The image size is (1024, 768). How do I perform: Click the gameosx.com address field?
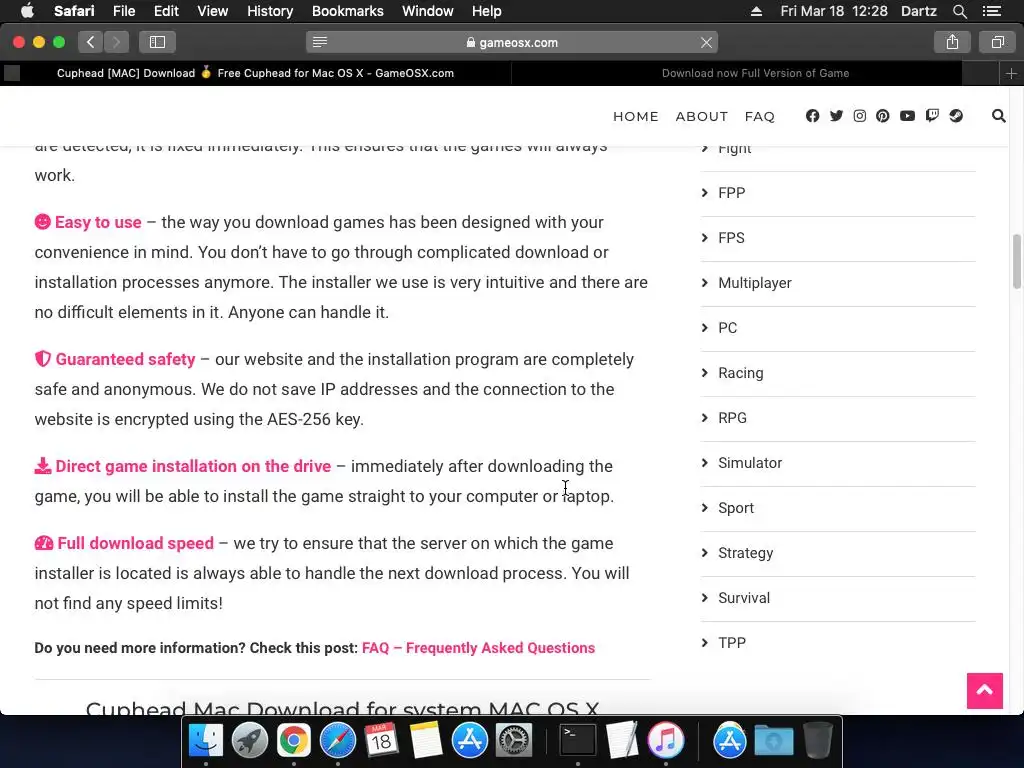click(512, 42)
